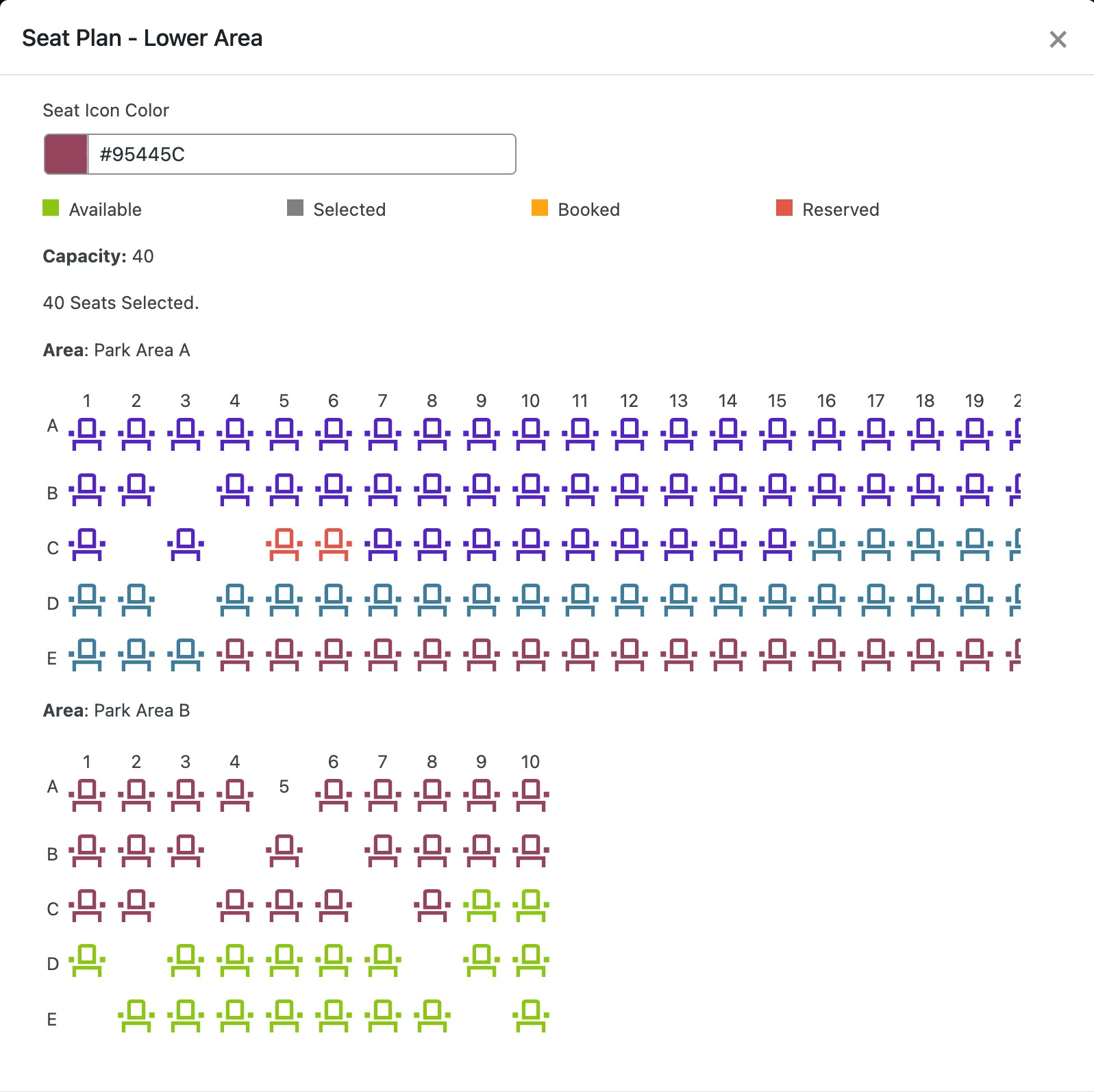Viewport: 1094px width, 1092px height.
Task: Select seat A1 in Park Area B
Action: tap(87, 795)
